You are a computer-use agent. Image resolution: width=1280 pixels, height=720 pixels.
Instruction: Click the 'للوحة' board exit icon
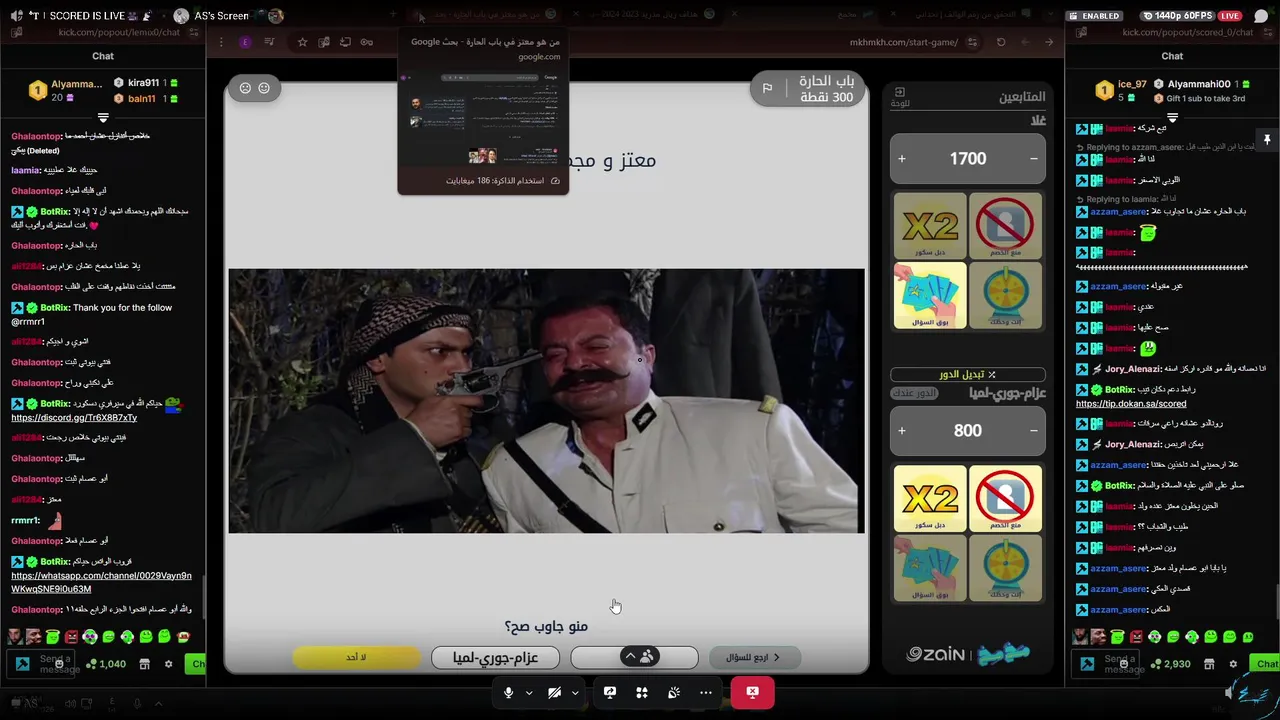(x=899, y=96)
